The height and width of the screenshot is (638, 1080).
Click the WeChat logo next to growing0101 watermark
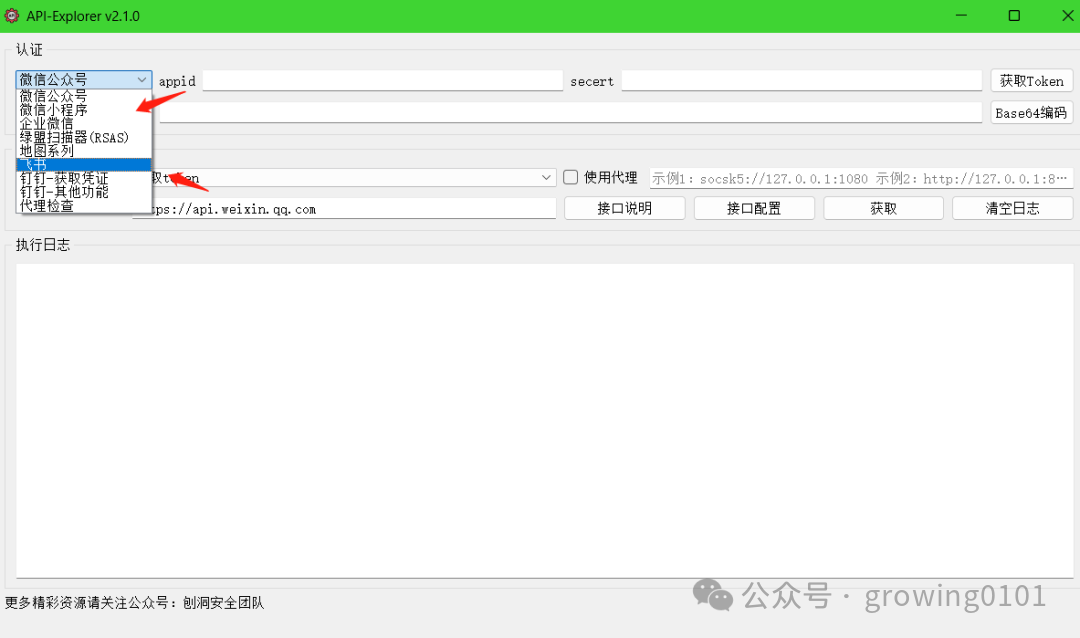(713, 596)
